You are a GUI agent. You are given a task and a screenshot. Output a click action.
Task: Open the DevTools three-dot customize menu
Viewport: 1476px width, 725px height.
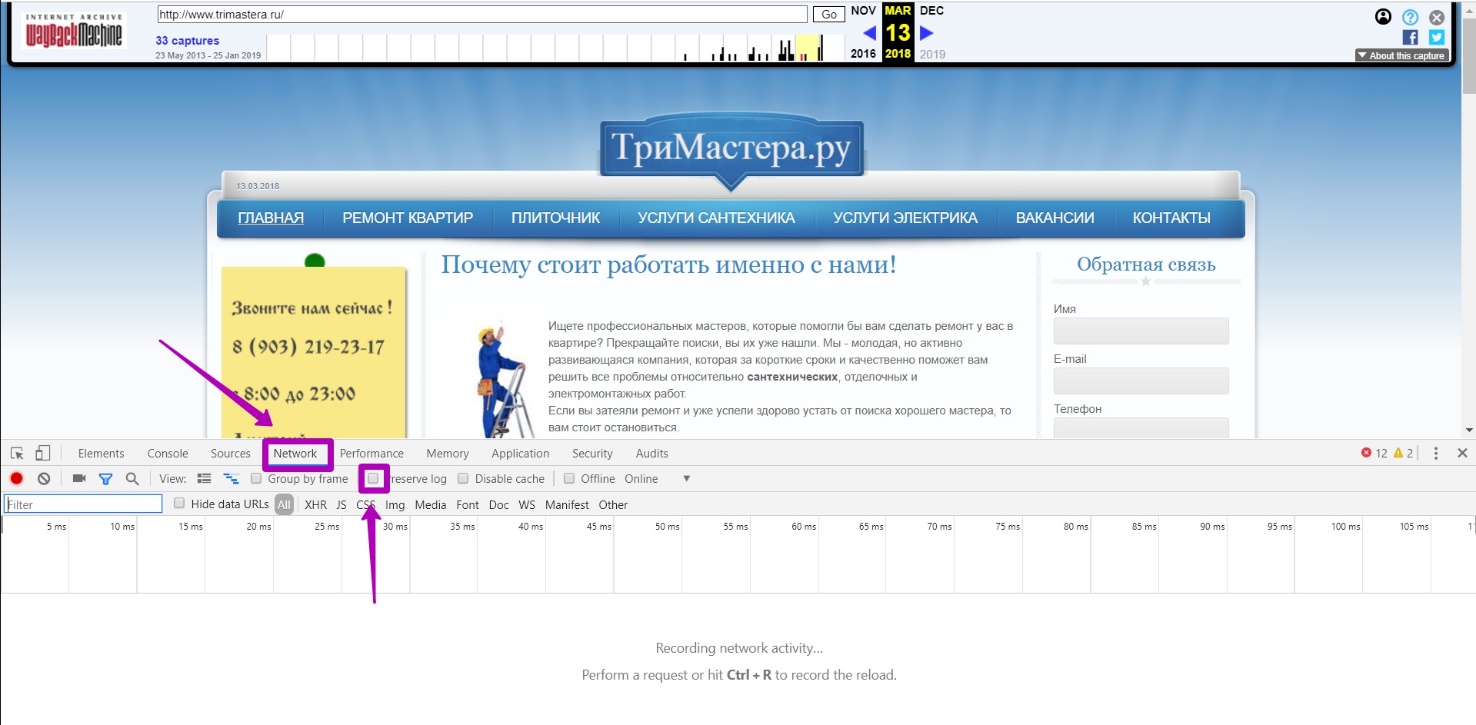1436,454
